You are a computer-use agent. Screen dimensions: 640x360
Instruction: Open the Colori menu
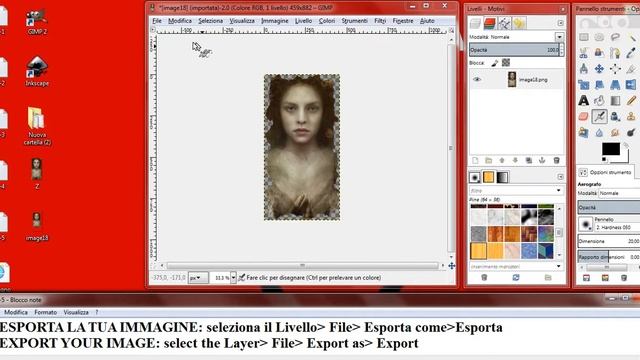327,21
